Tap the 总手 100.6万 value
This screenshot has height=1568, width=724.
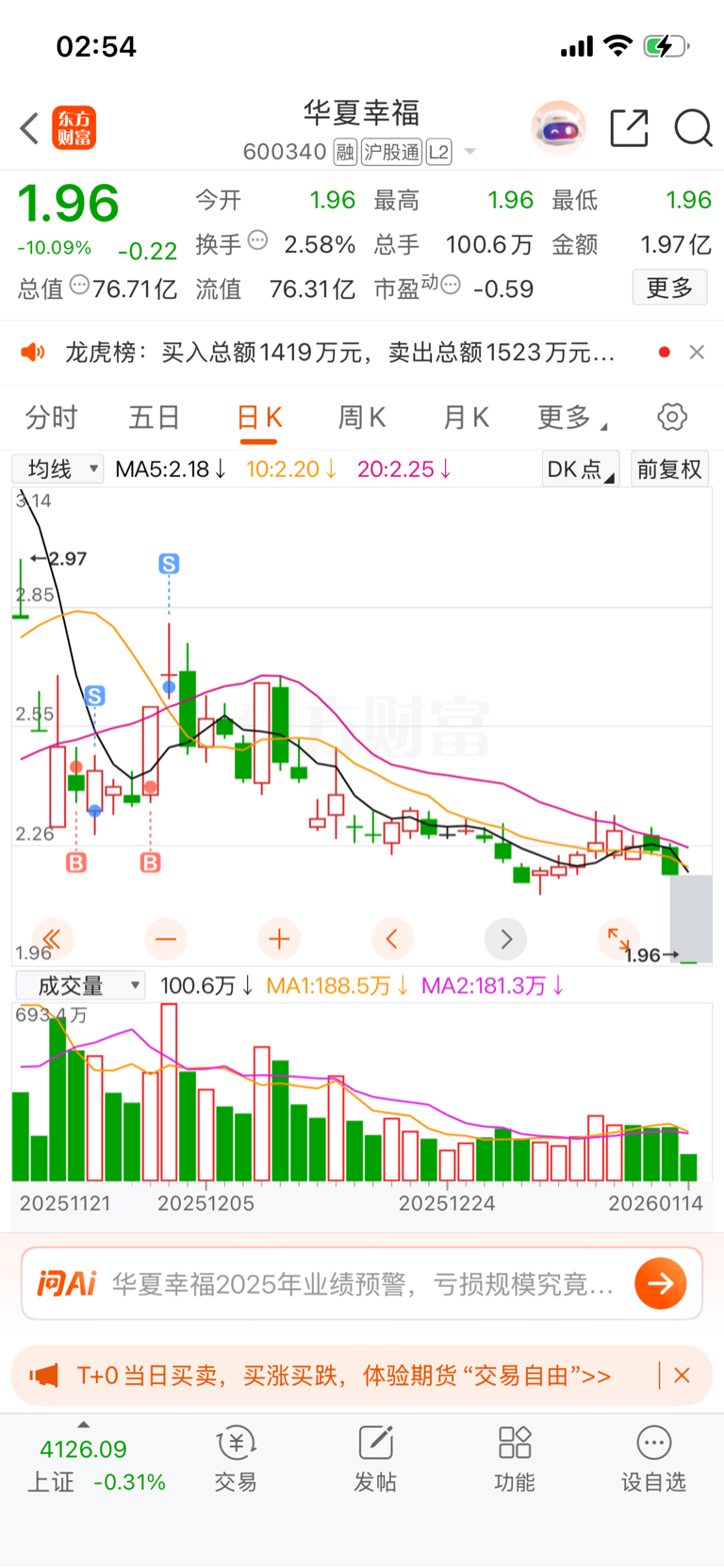pos(488,245)
